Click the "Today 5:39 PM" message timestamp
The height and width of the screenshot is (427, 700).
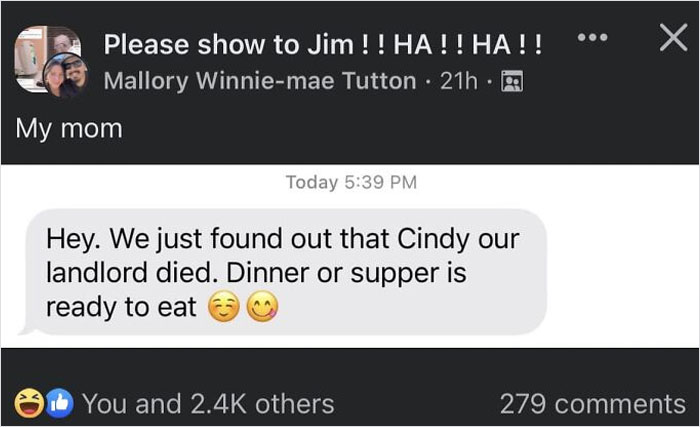(x=350, y=182)
